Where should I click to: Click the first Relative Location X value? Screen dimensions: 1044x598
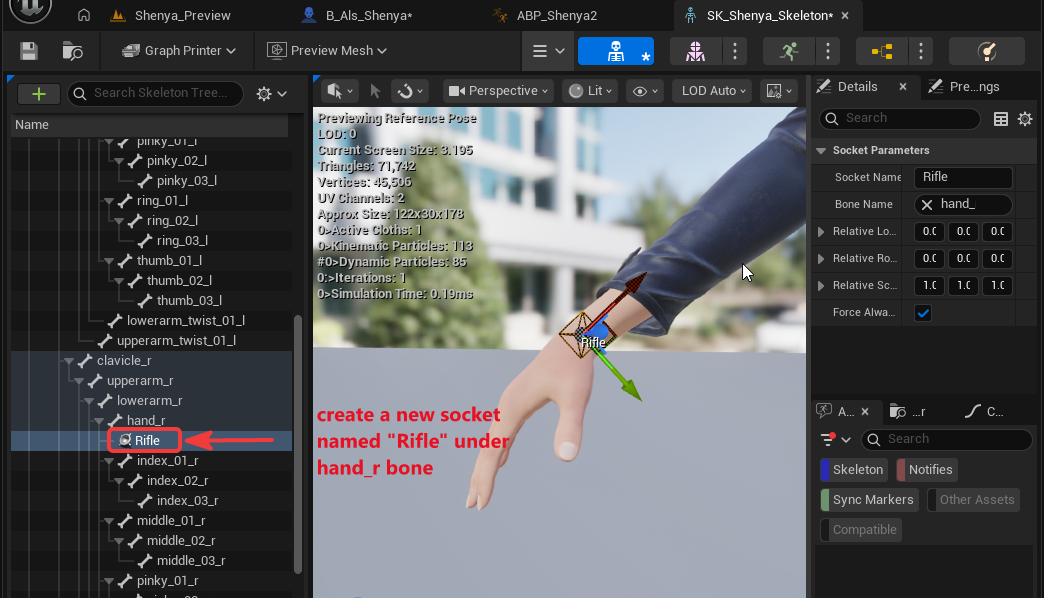[929, 232]
